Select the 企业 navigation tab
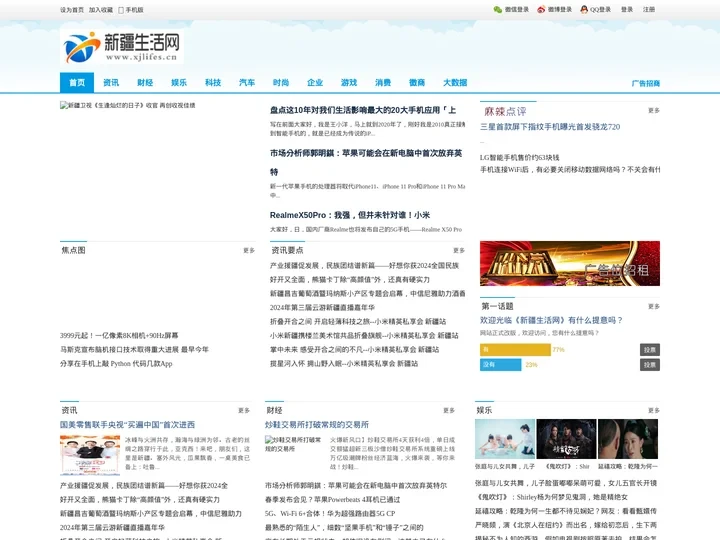Image resolution: width=720 pixels, height=540 pixels. tap(315, 83)
